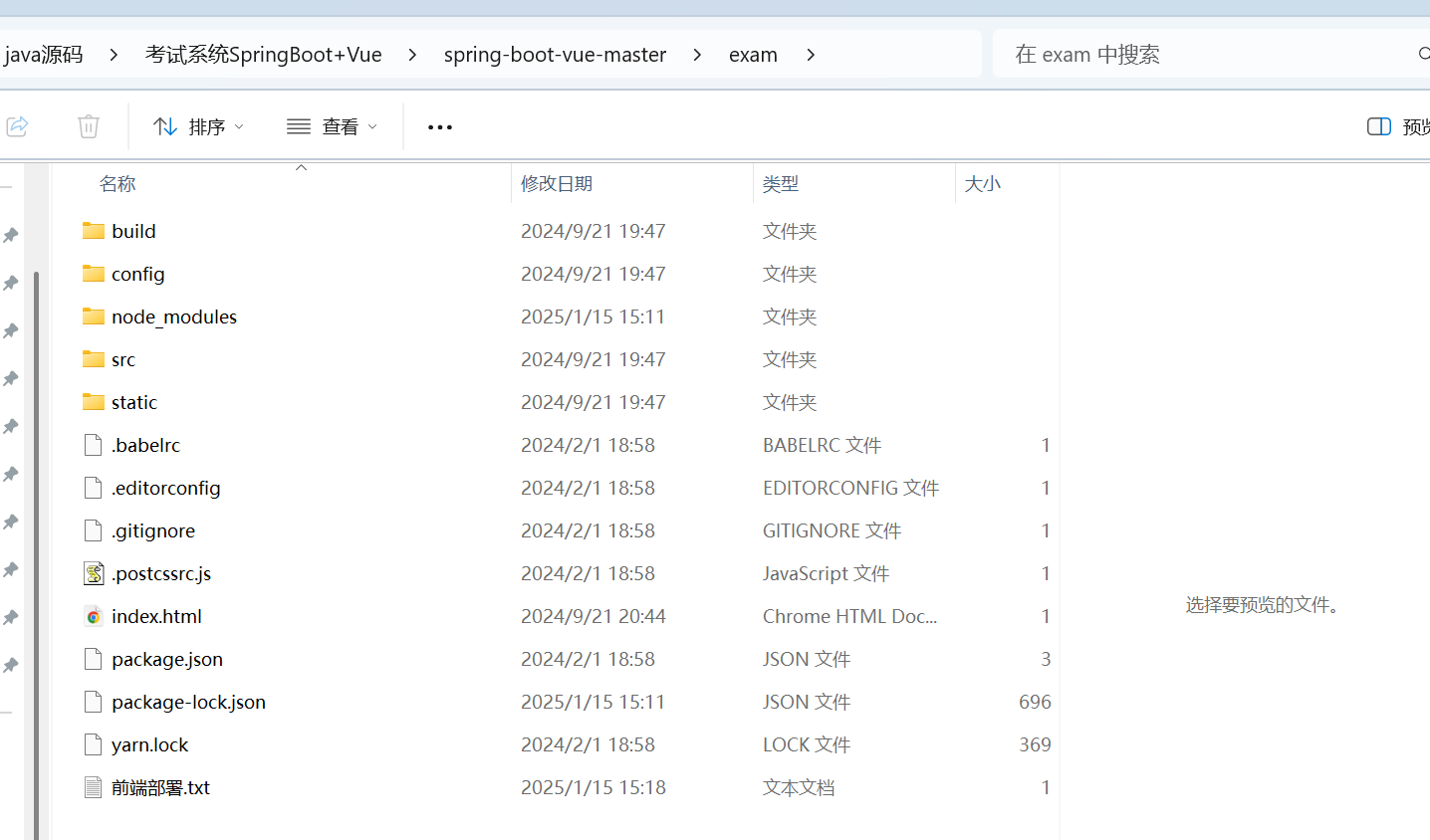This screenshot has height=840, width=1430.
Task: Select the static folder icon
Action: coord(94,402)
